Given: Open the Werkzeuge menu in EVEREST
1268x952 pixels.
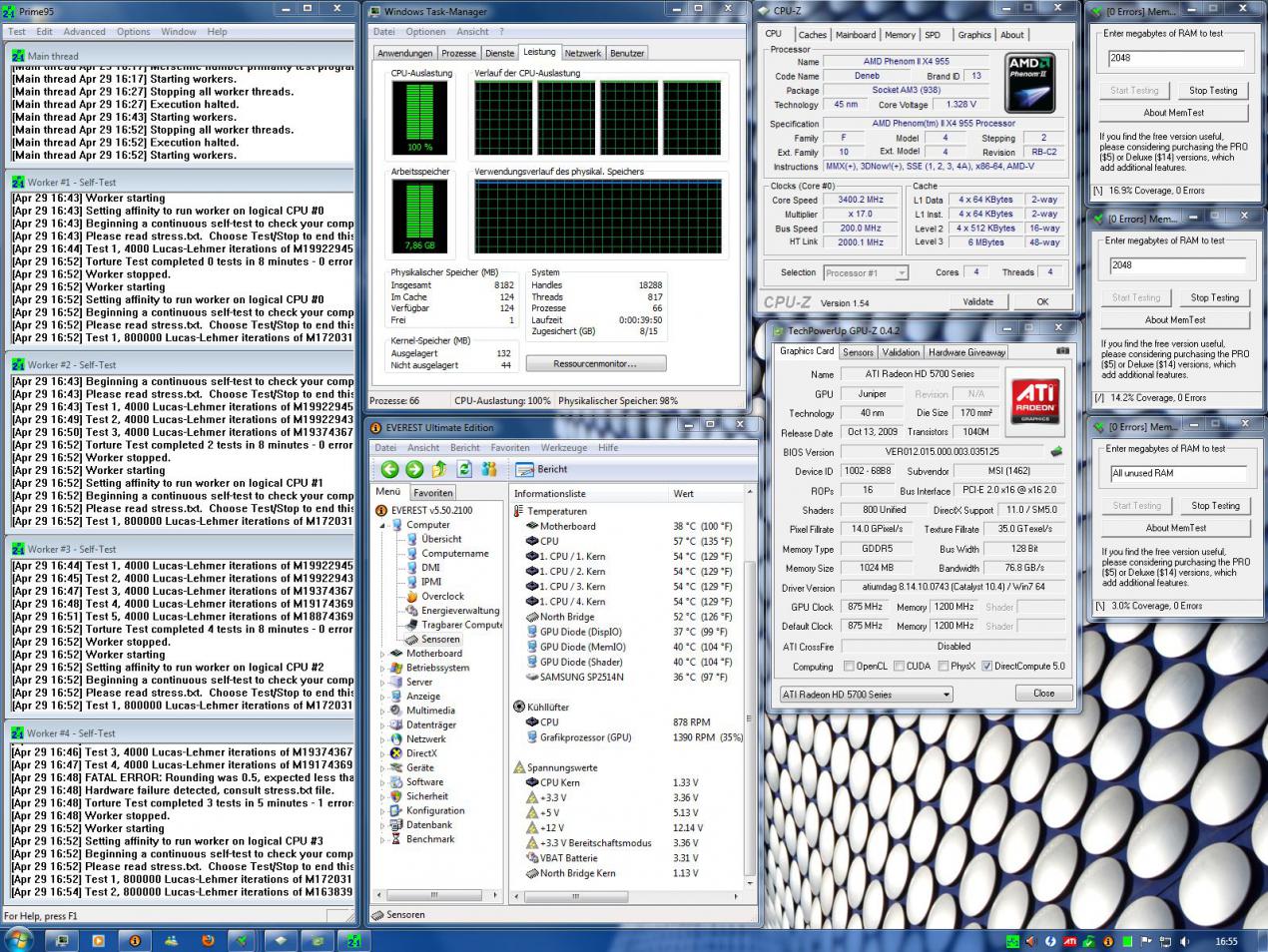Looking at the screenshot, I should 564,448.
